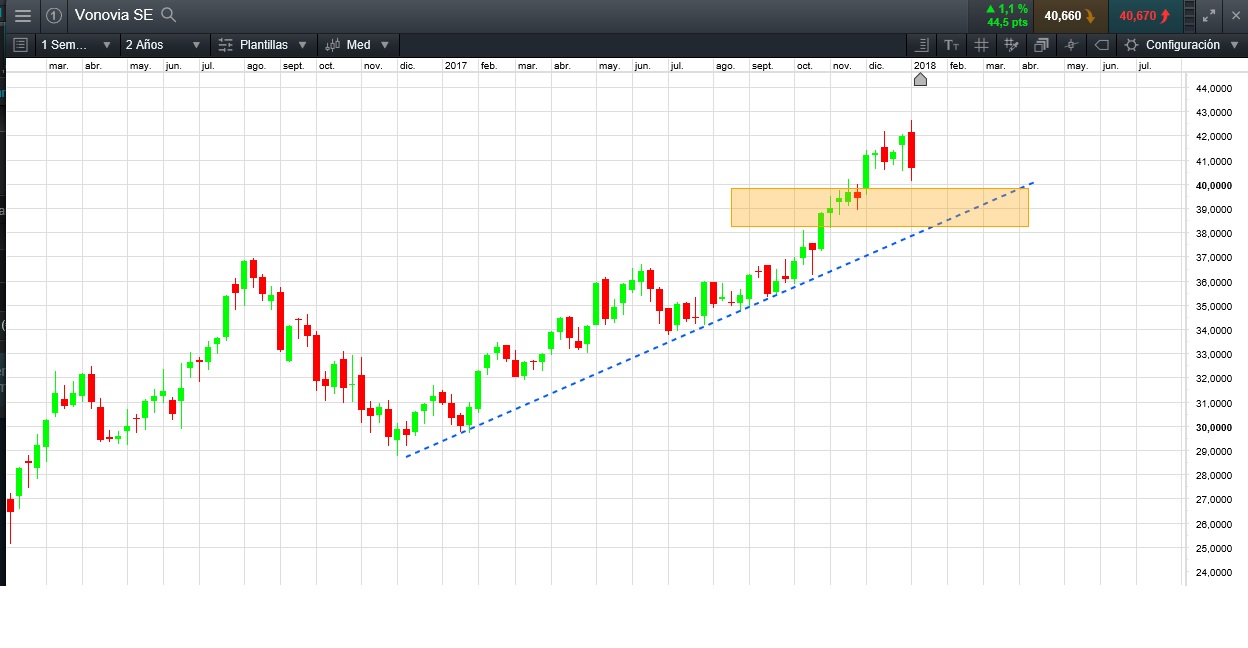Screen dimensions: 1248x648
Task: Open the 2 Años period dropdown
Action: (163, 45)
